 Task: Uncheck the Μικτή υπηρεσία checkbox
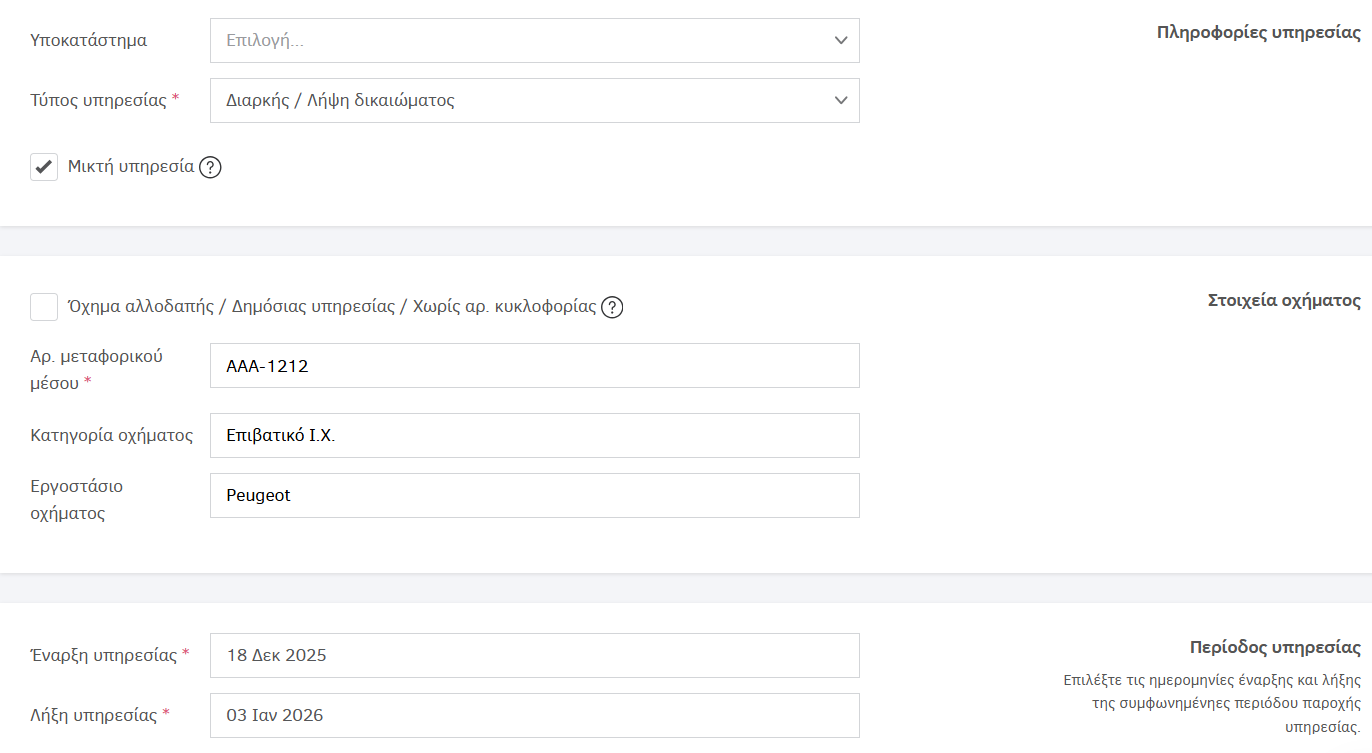pos(44,167)
